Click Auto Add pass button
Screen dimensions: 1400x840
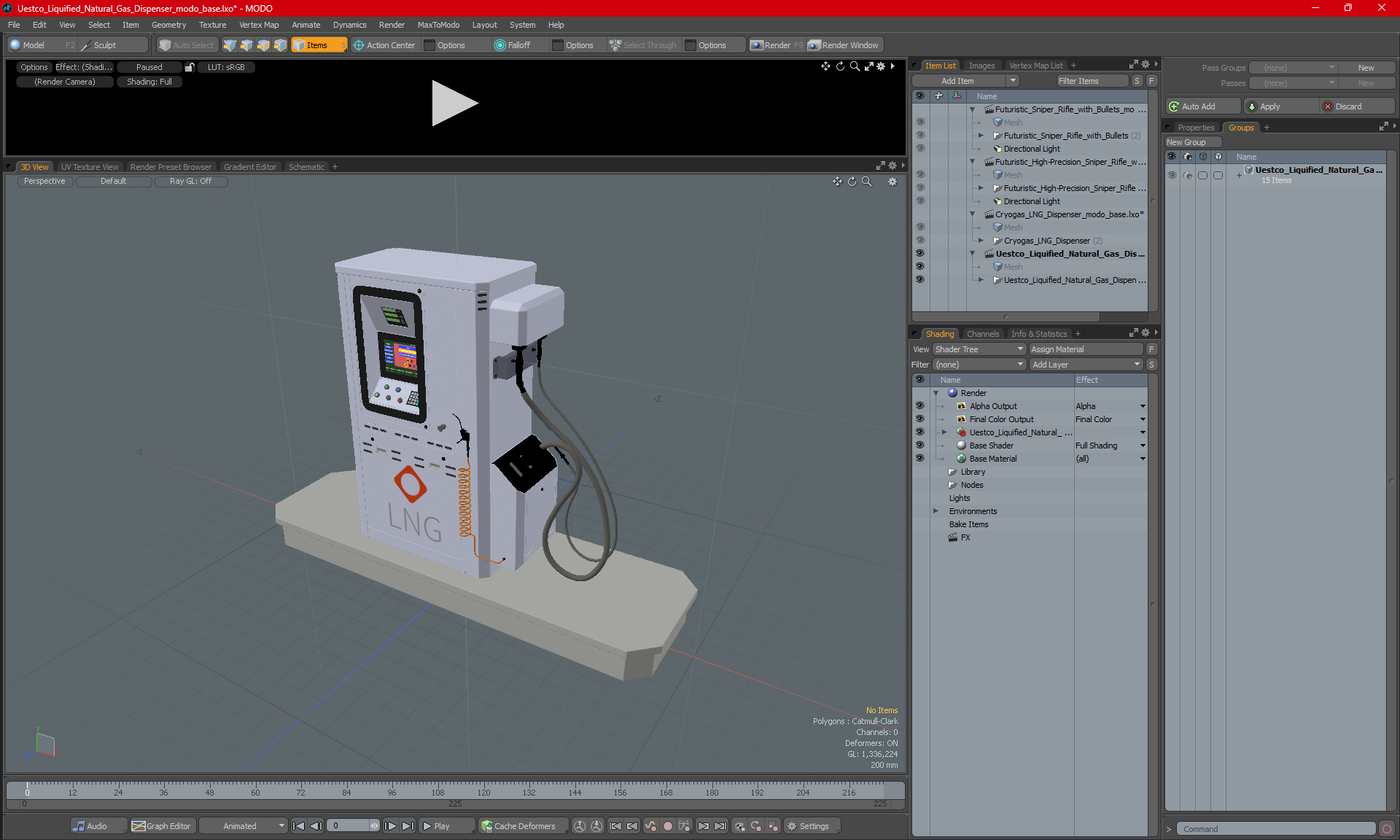(1202, 106)
